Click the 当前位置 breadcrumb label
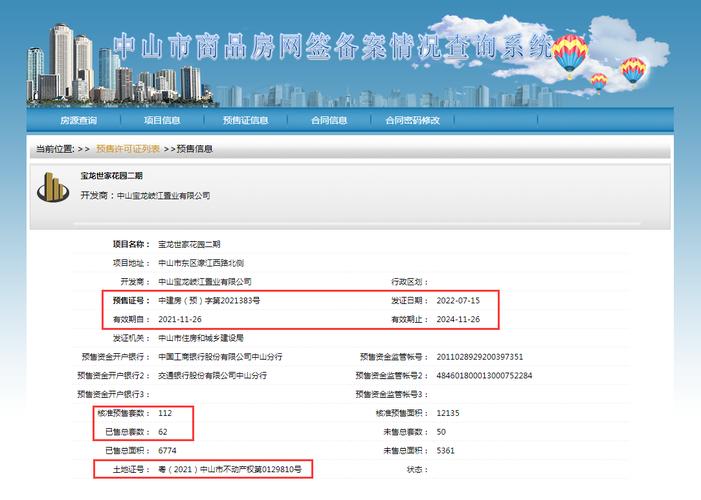Screen dimensions: 701x500 pos(55,149)
